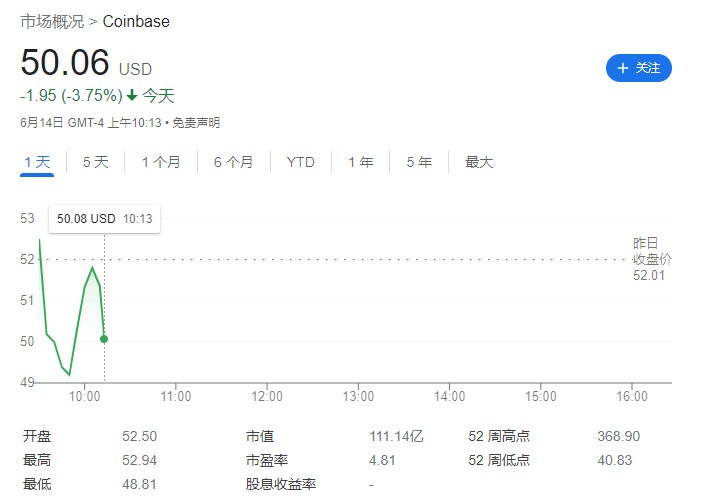Screen dimensions: 701x502
Task: Follow Coinbase with the 关注 button
Action: (x=639, y=68)
